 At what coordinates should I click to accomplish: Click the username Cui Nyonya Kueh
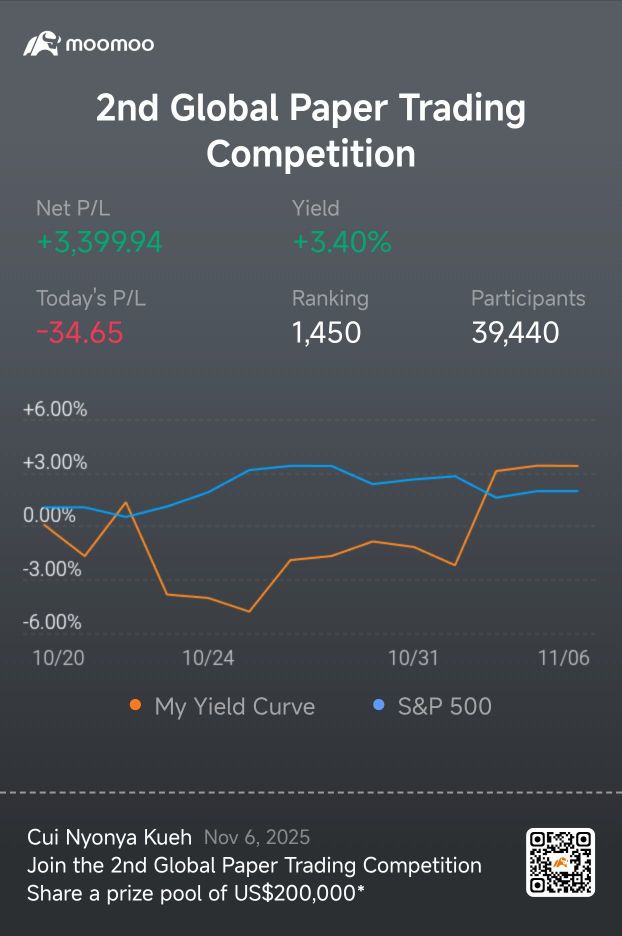click(110, 838)
